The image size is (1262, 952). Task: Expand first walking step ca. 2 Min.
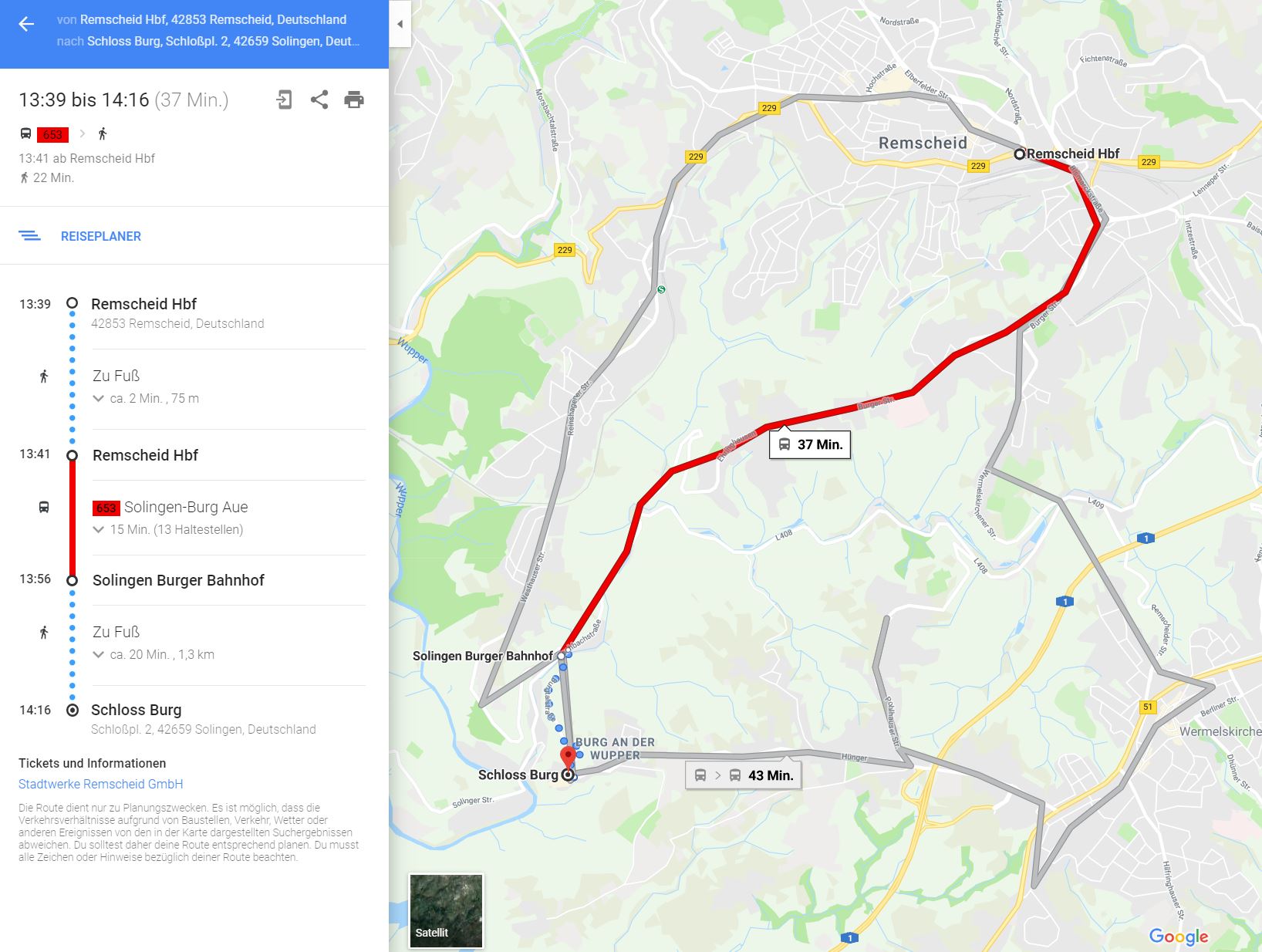click(x=146, y=399)
